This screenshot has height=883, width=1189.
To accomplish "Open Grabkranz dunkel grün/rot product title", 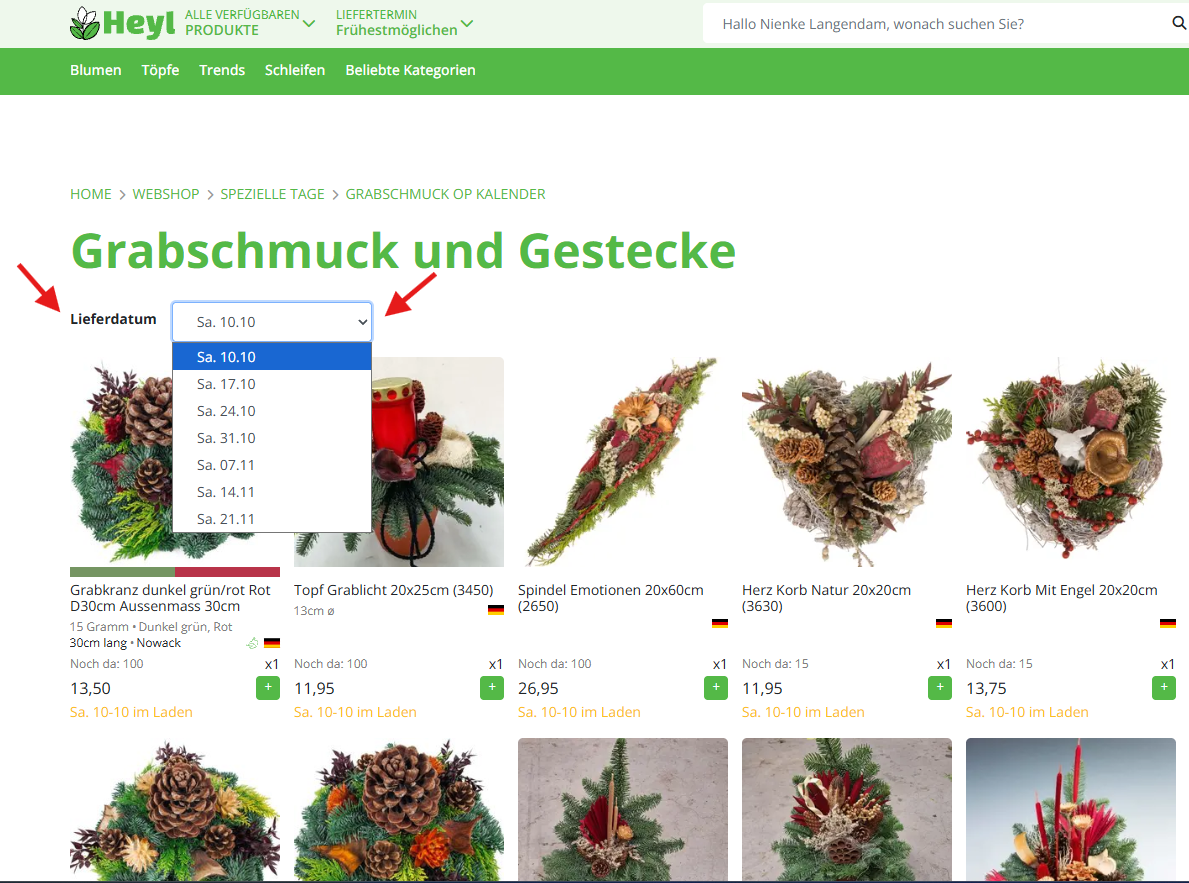I will tap(171, 598).
